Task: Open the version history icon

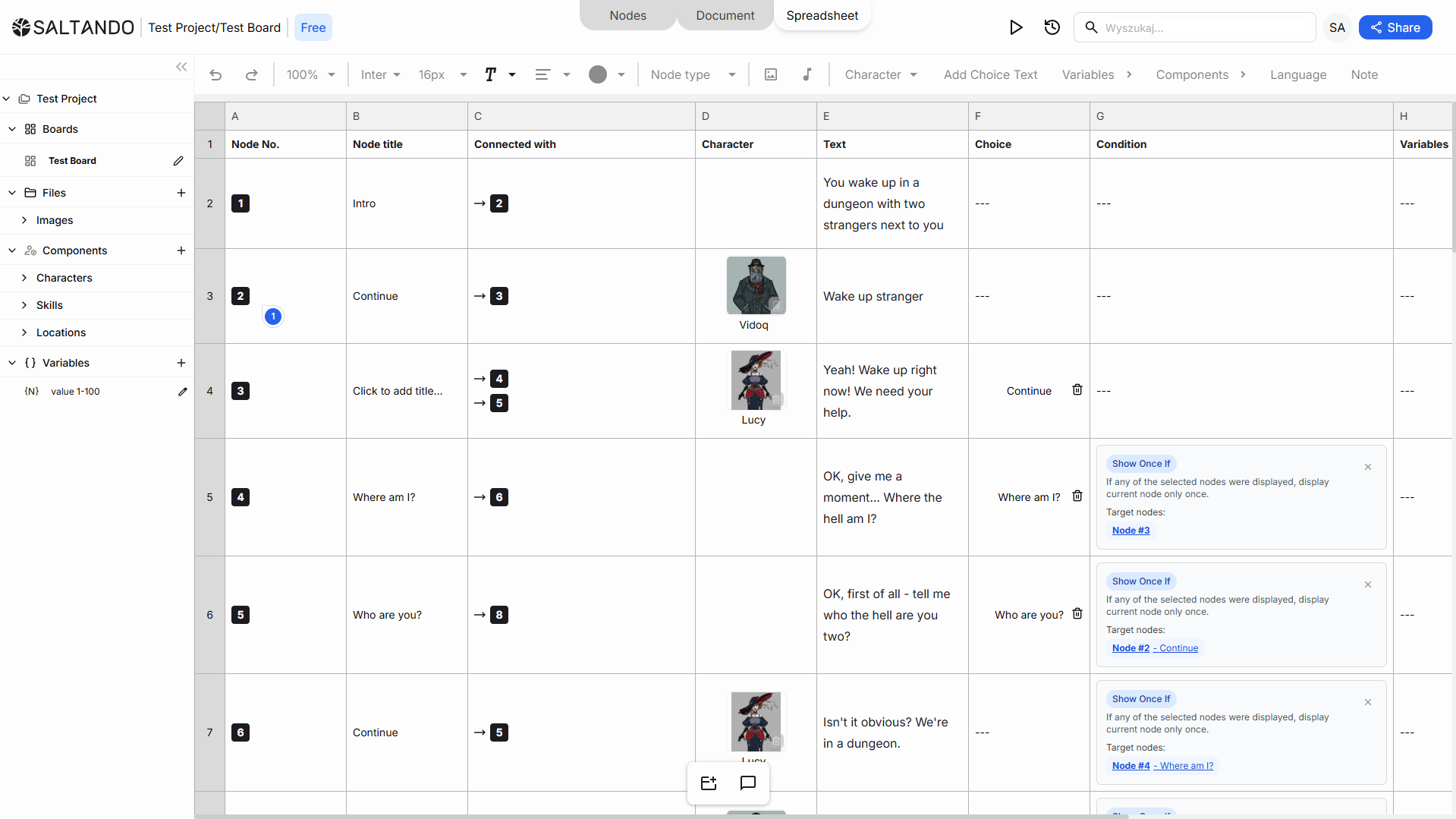Action: (x=1052, y=27)
